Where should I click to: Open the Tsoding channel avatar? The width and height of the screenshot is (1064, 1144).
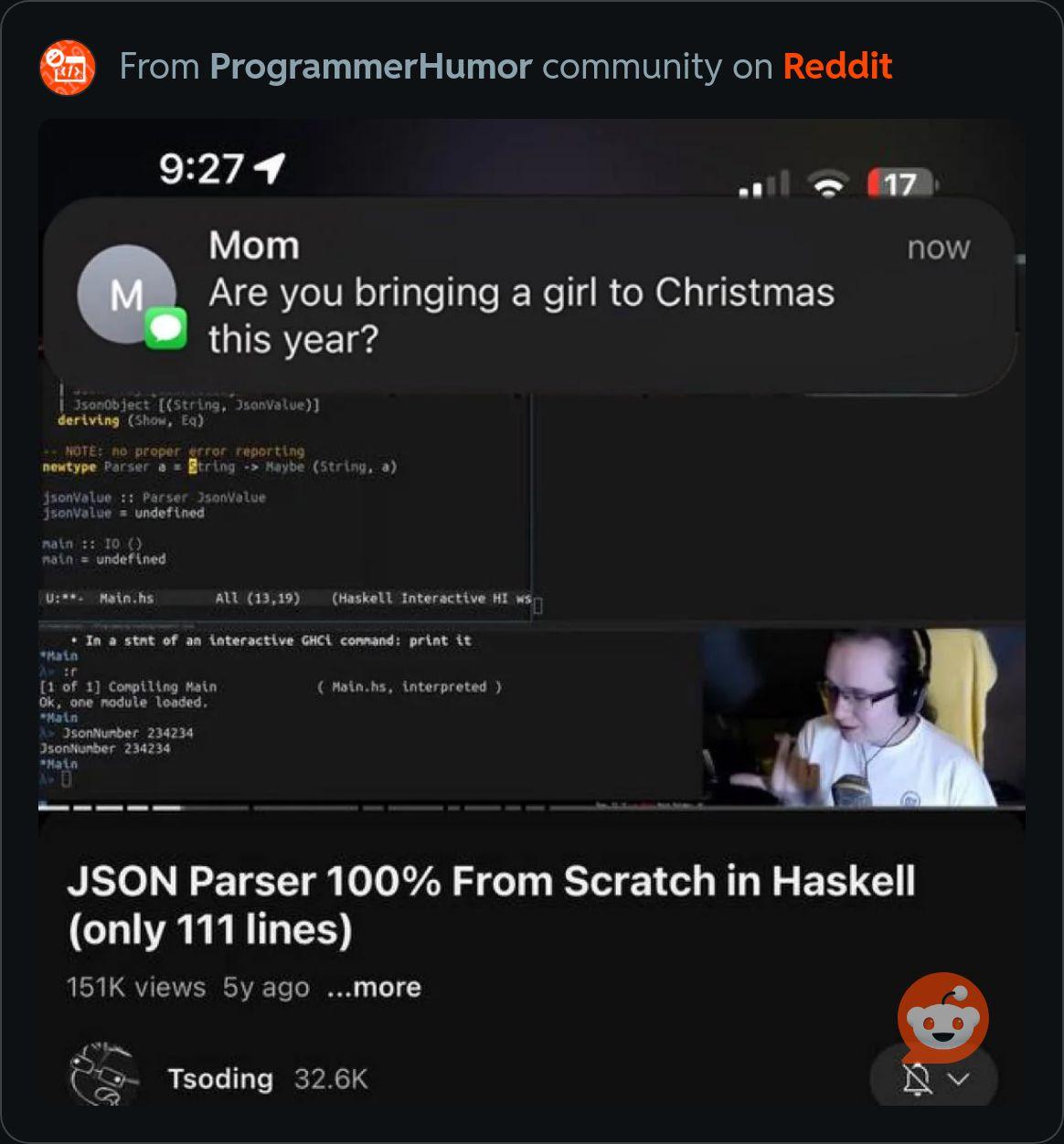pyautogui.click(x=104, y=1075)
